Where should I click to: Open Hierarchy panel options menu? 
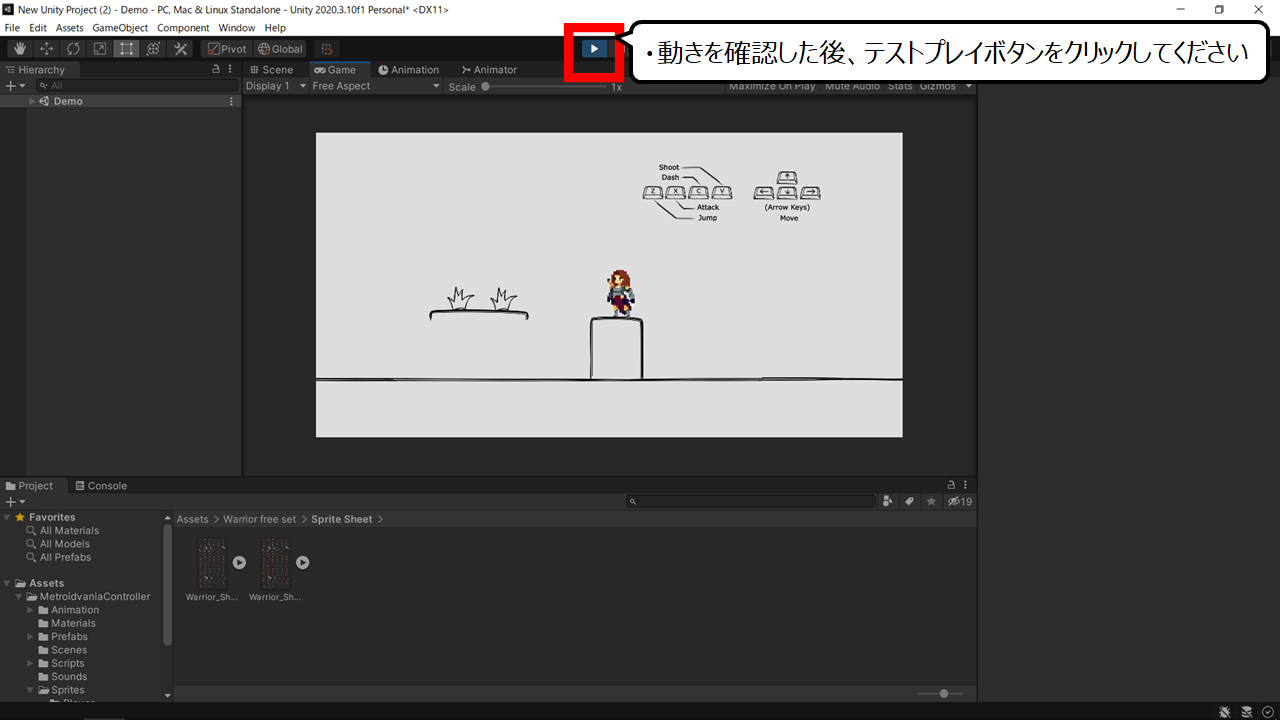point(231,70)
